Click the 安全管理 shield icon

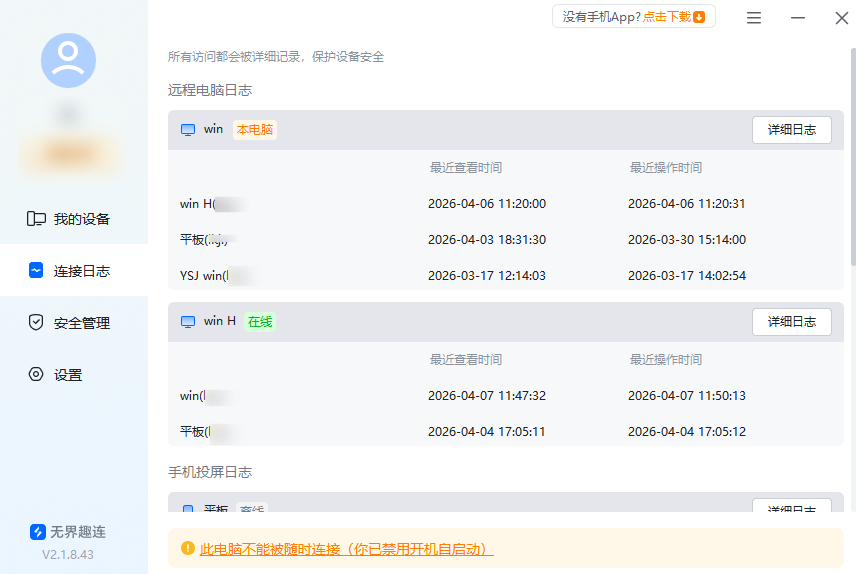pyautogui.click(x=36, y=323)
